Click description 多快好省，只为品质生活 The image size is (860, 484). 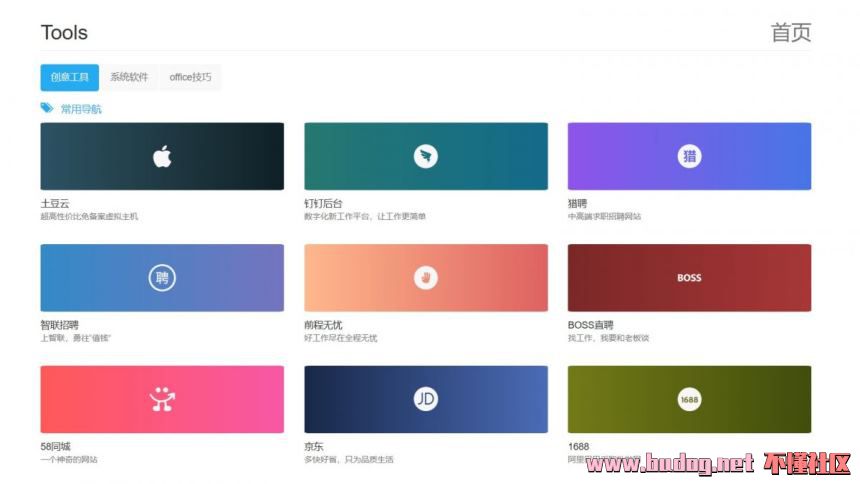[x=349, y=460]
